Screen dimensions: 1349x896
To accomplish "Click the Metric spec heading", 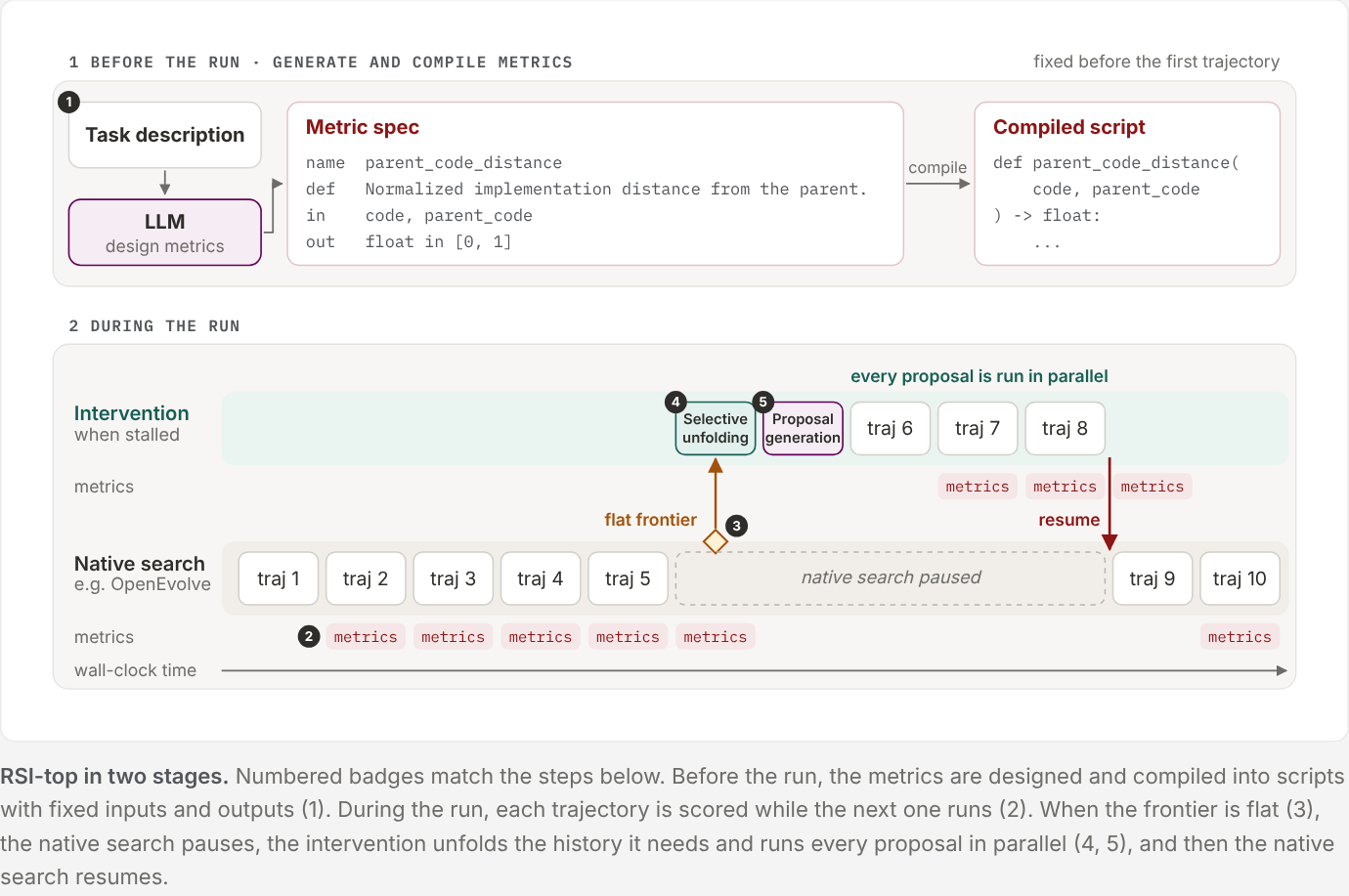I will pos(362,127).
